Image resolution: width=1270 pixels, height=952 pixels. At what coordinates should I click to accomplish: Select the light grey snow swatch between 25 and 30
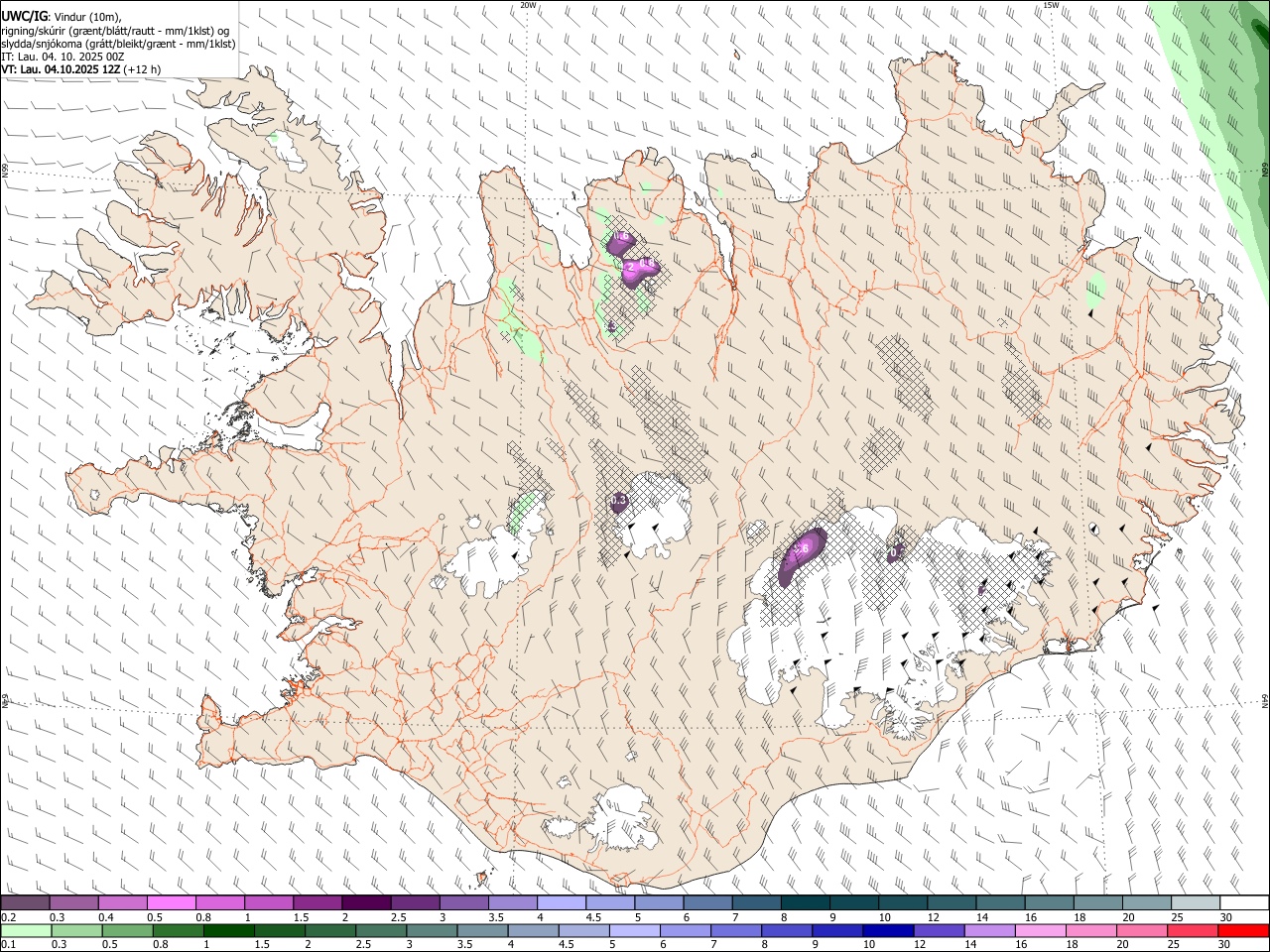coord(1197,902)
